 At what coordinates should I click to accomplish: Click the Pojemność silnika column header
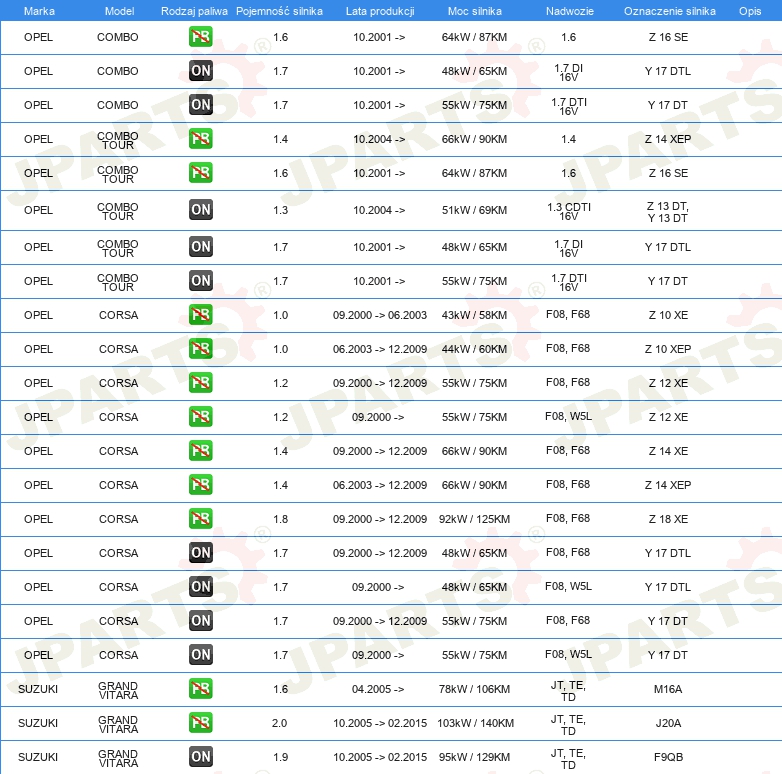(x=279, y=11)
